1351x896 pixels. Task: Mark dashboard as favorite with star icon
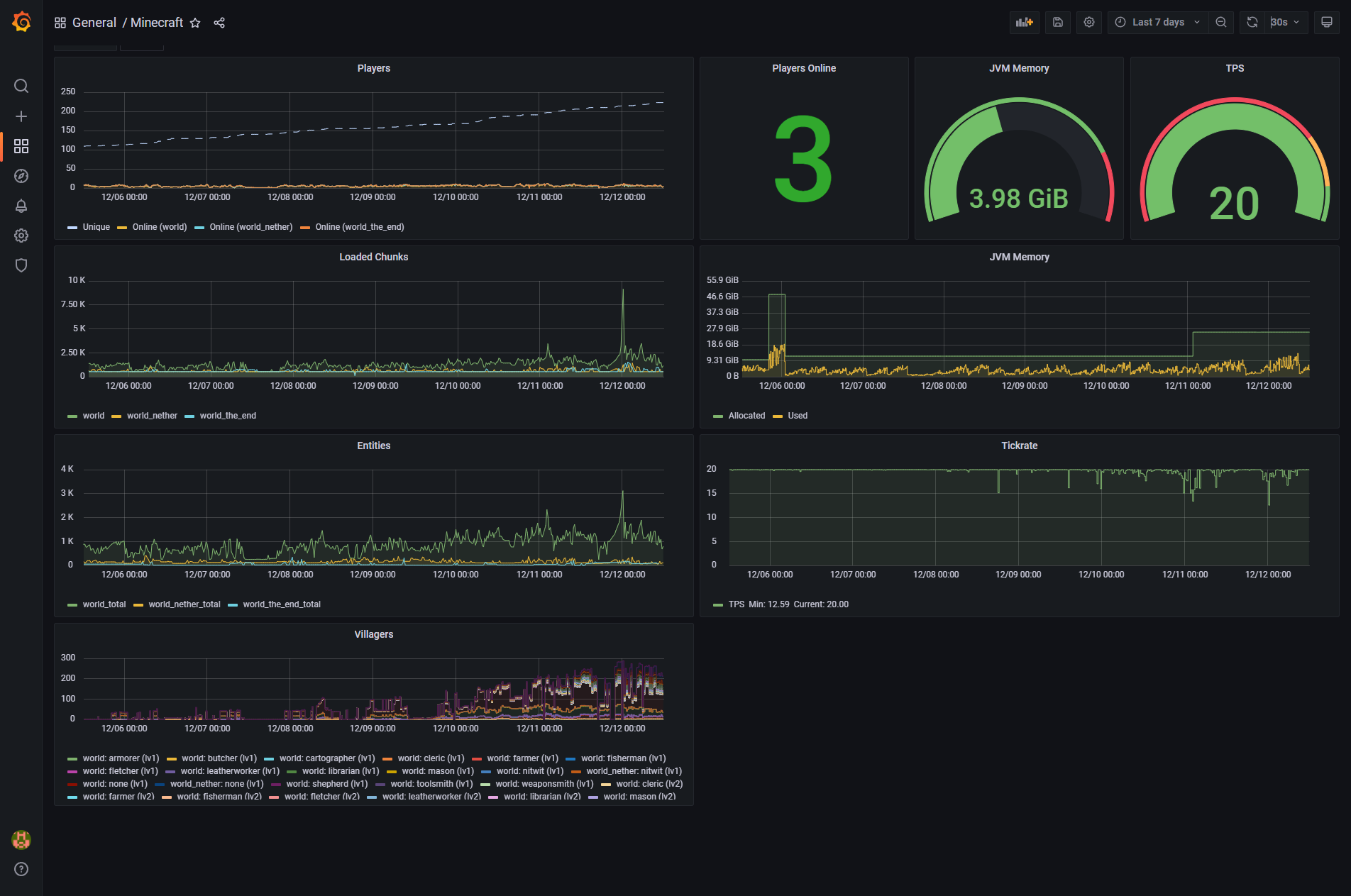pos(195,23)
